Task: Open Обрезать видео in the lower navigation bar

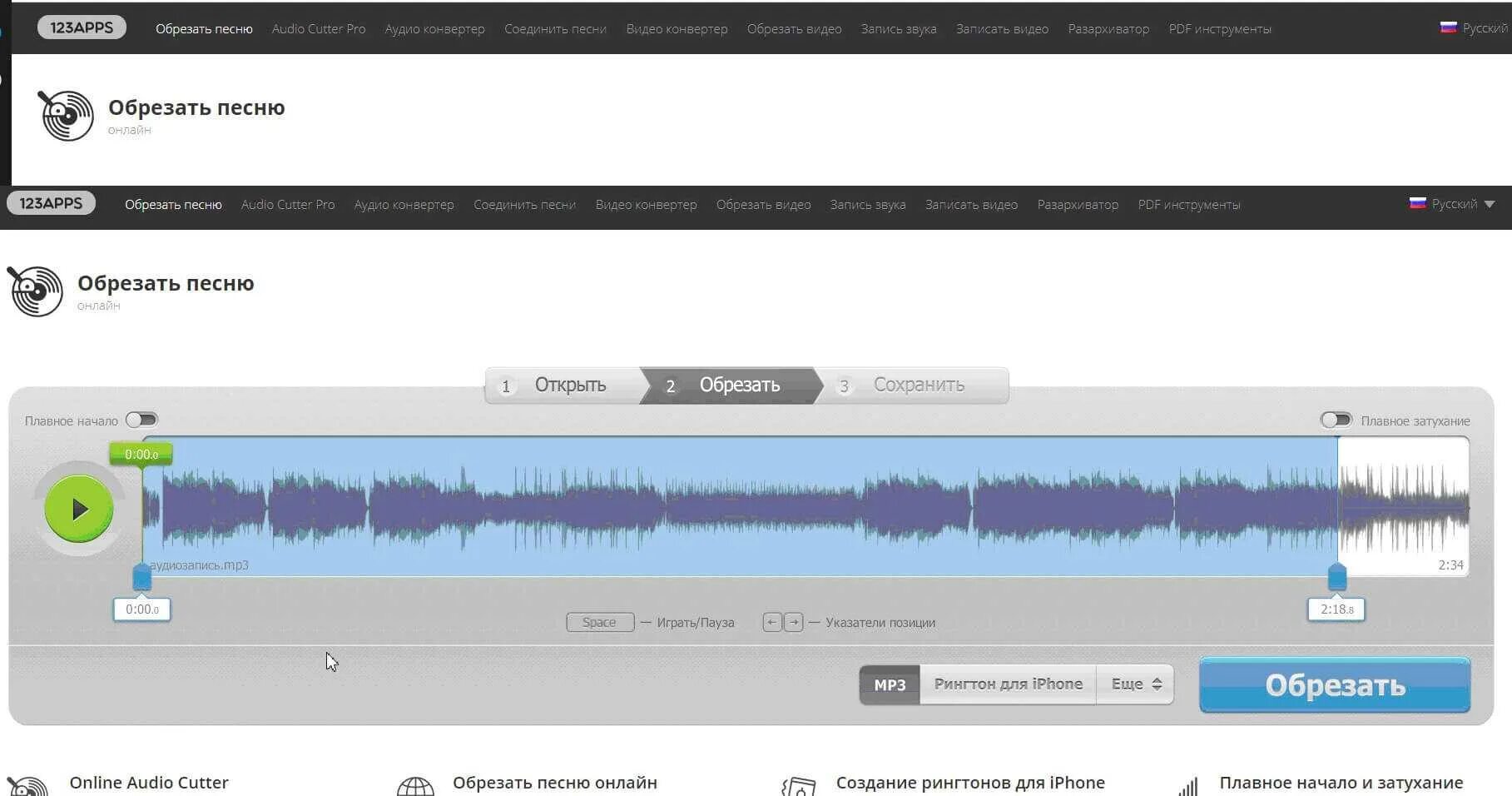Action: click(764, 204)
